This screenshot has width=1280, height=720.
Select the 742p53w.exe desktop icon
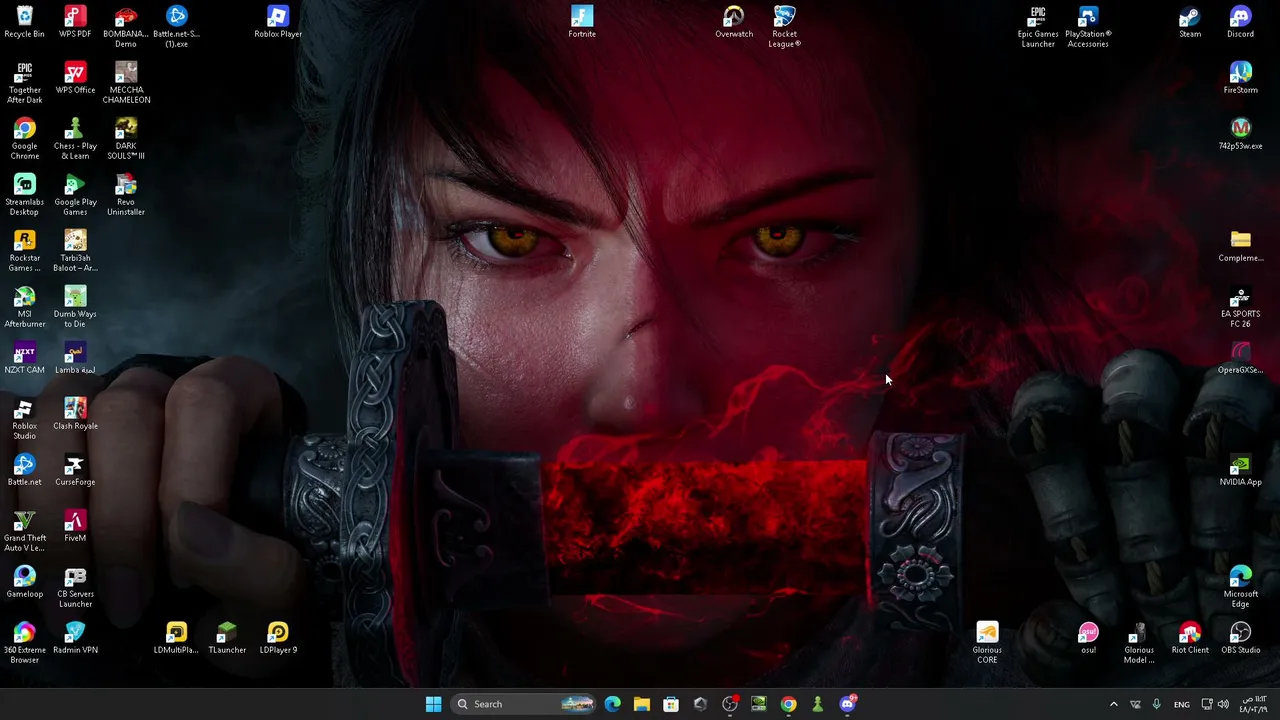(x=1240, y=134)
